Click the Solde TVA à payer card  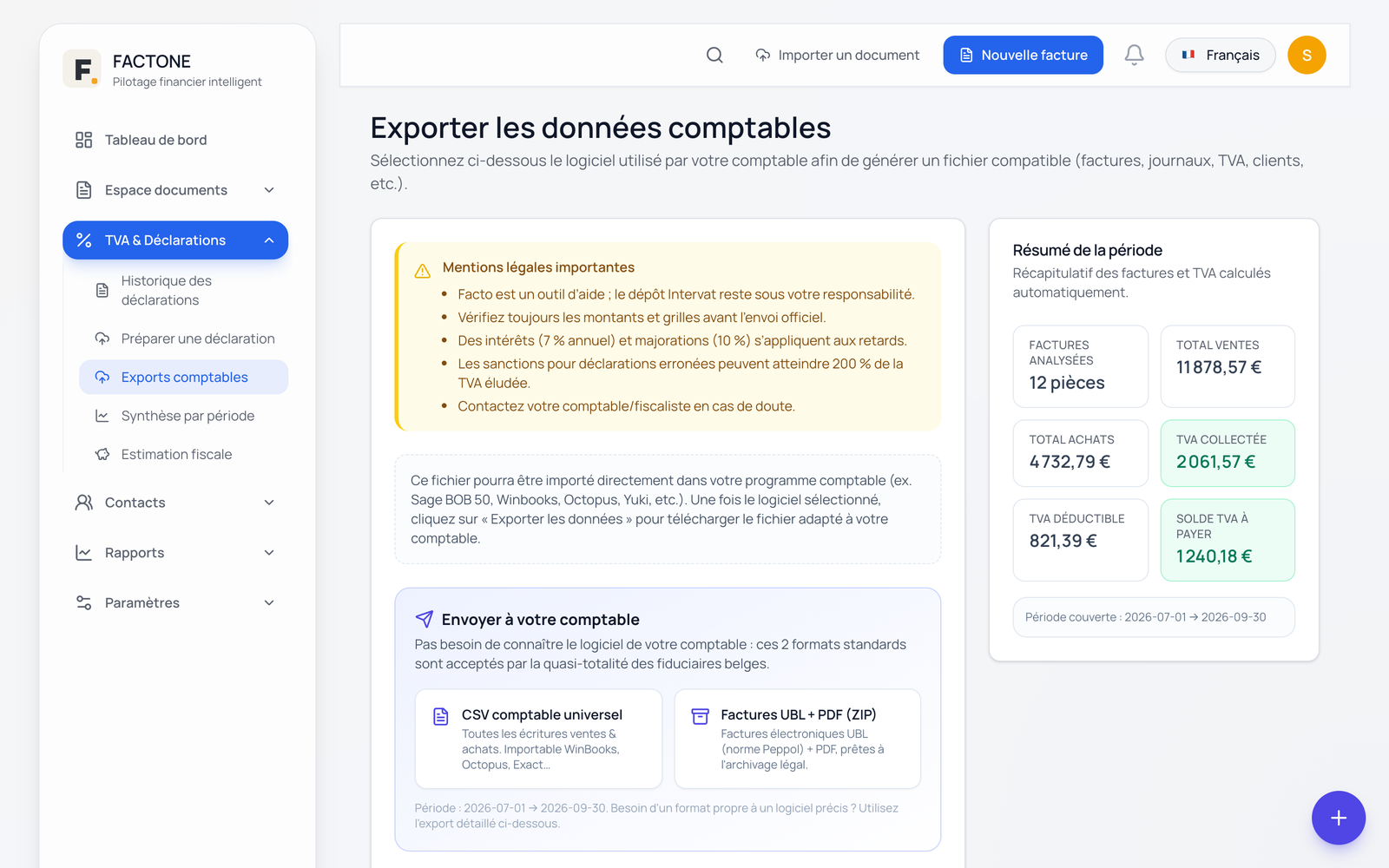tap(1228, 540)
